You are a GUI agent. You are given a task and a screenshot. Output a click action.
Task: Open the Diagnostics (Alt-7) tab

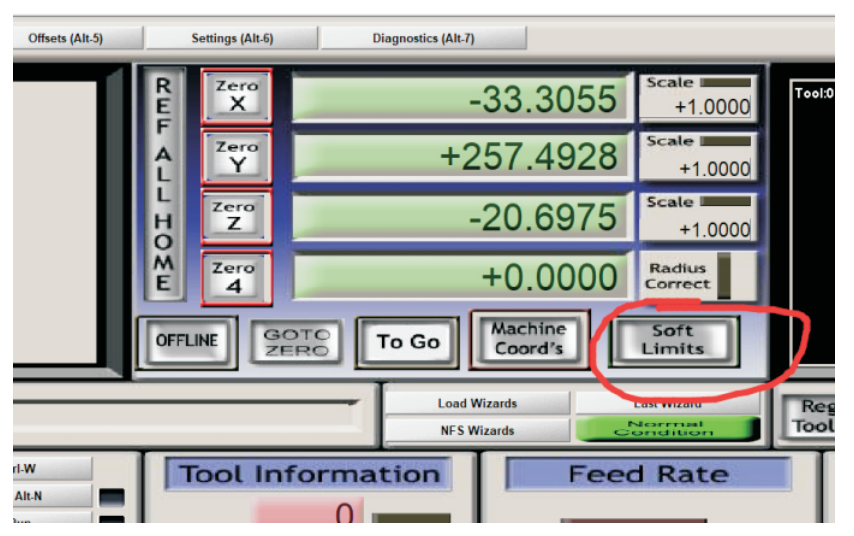423,38
